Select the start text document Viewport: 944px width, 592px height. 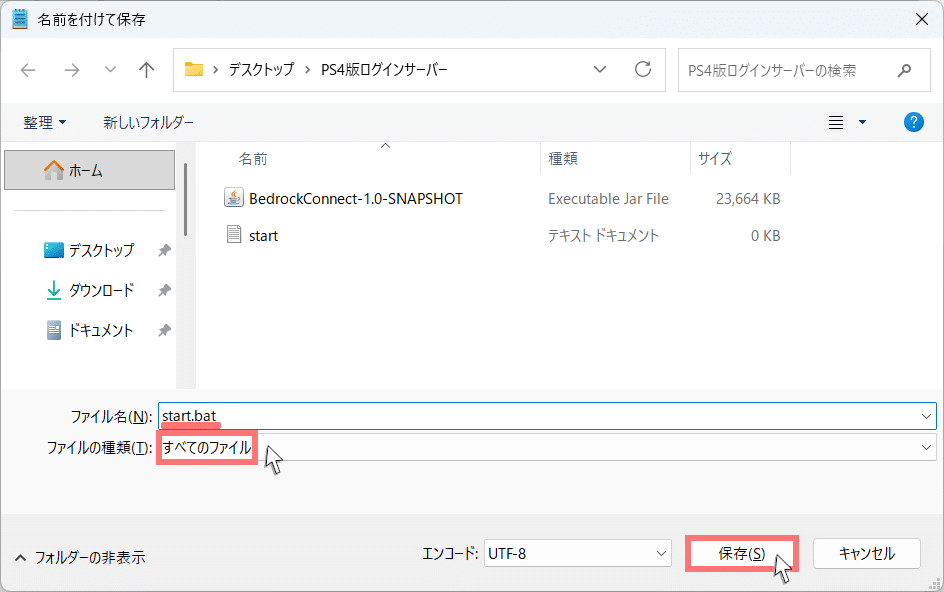(263, 236)
